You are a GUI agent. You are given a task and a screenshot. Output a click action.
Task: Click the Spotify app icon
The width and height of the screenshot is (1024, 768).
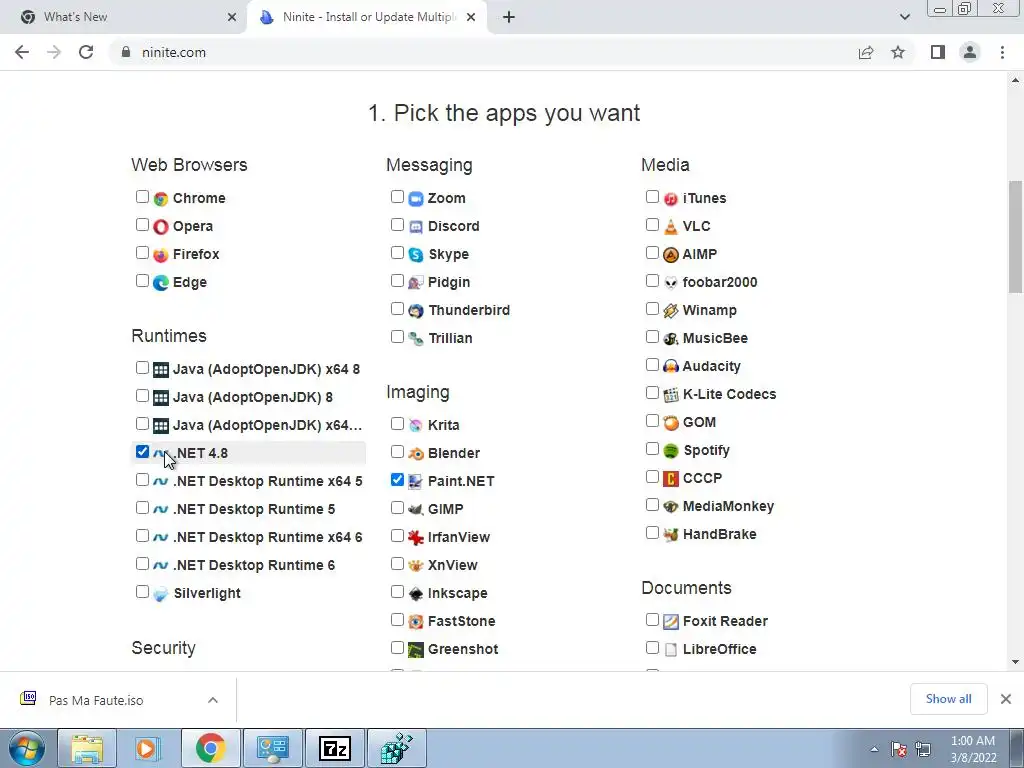pos(671,451)
